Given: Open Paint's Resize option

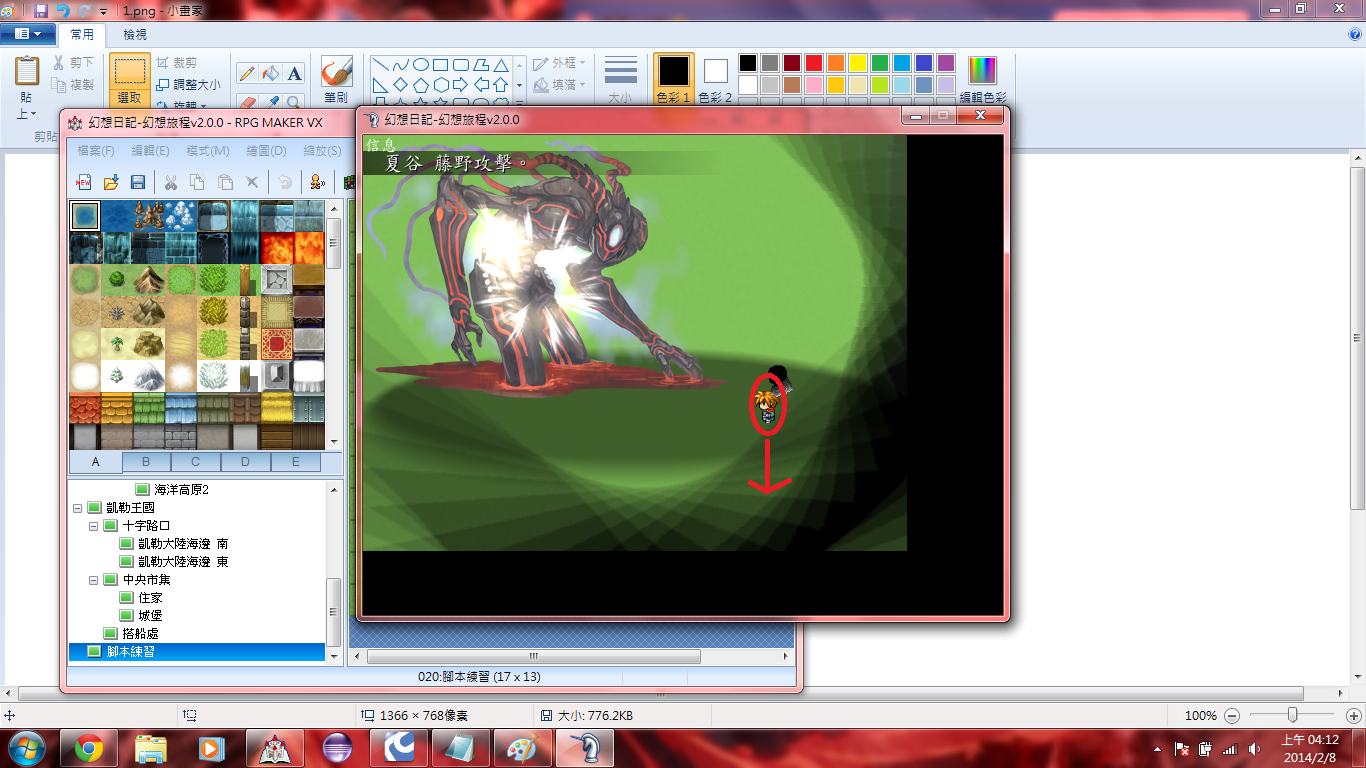Looking at the screenshot, I should 188,84.
